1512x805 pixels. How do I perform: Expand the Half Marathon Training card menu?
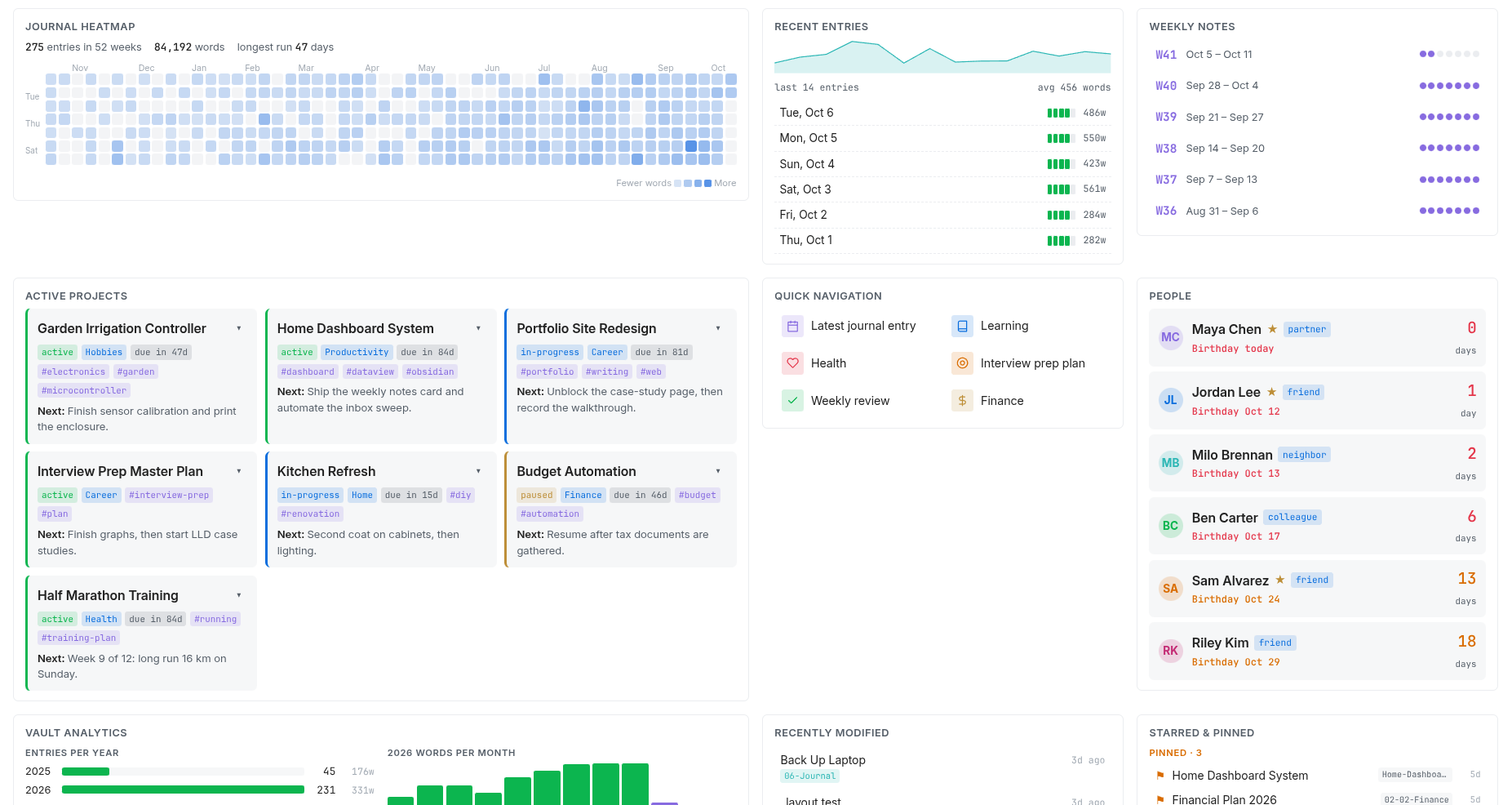pos(239,595)
